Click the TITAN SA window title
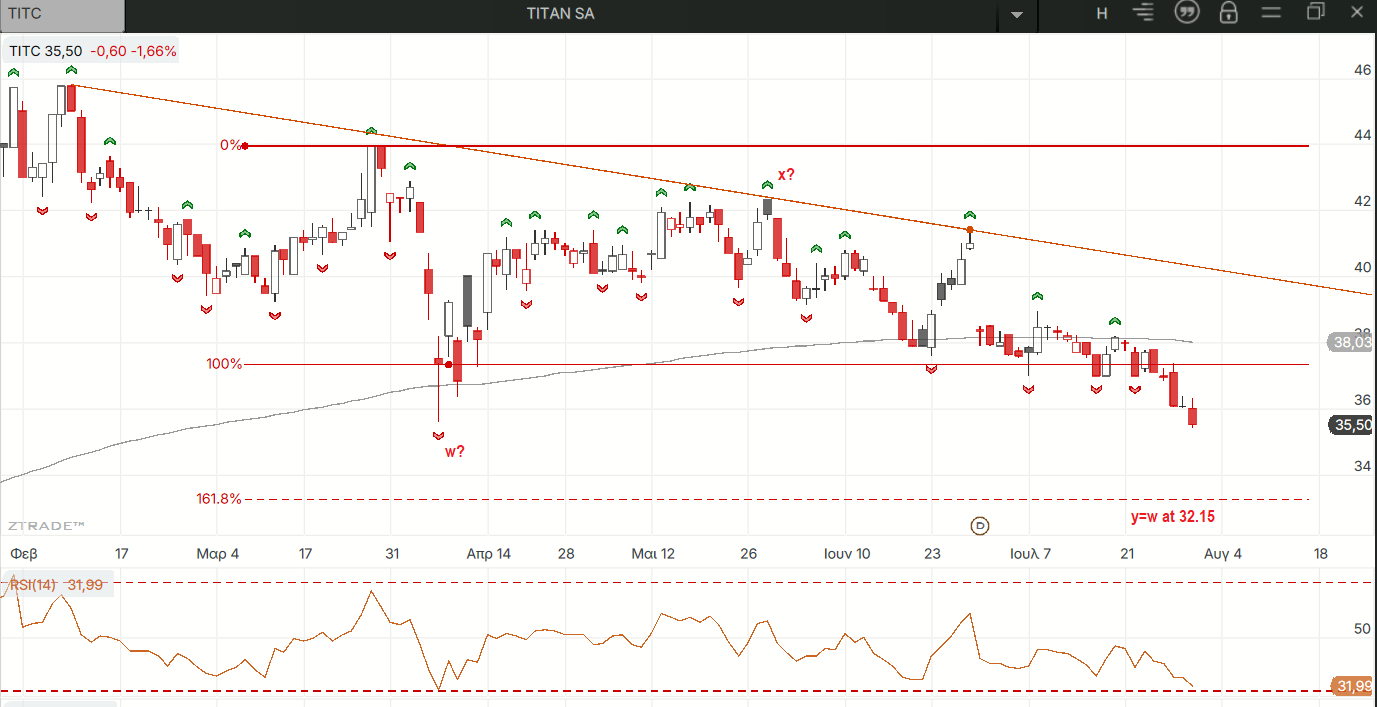The width and height of the screenshot is (1377, 707). (x=560, y=14)
